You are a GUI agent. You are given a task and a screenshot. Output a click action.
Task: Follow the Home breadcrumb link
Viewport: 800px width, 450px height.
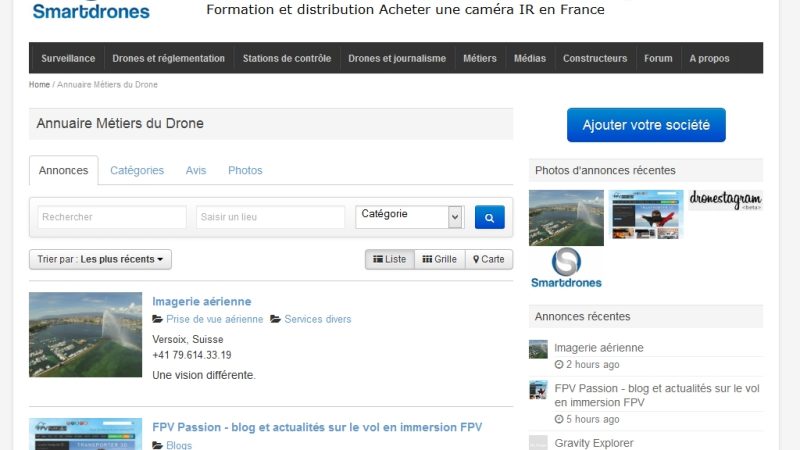pos(39,85)
